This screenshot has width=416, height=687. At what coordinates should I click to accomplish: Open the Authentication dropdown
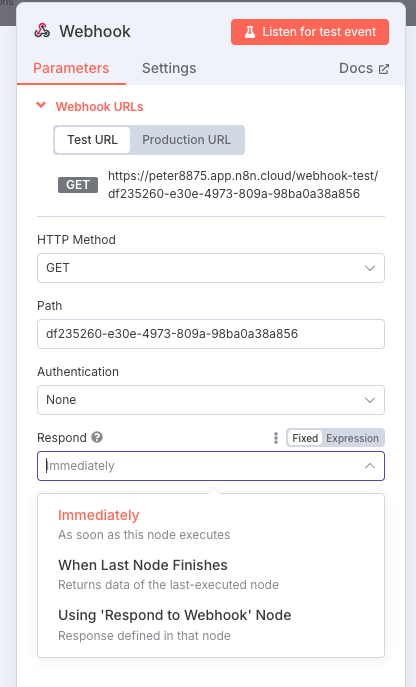pos(211,400)
